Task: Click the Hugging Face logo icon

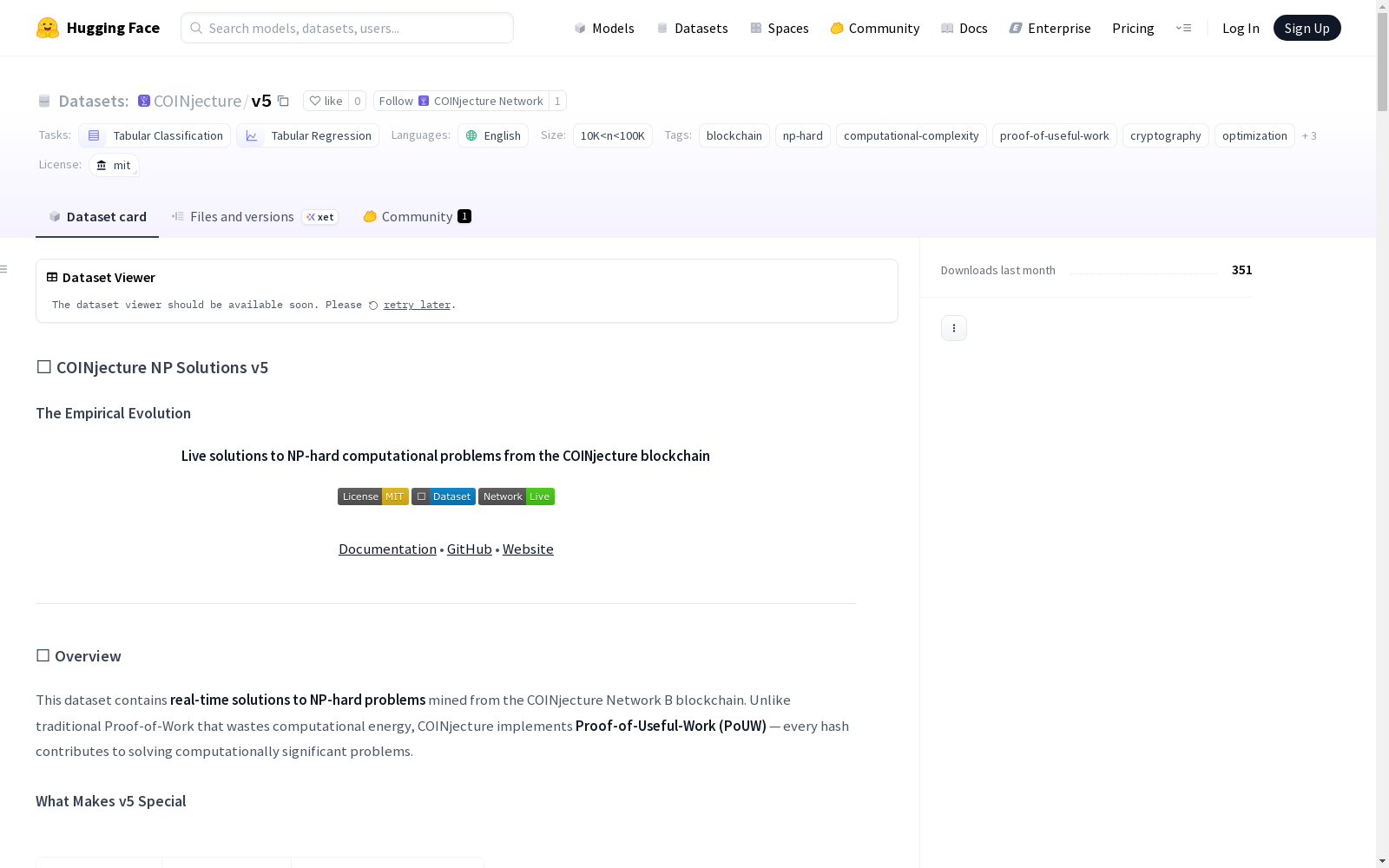Action: (48, 28)
